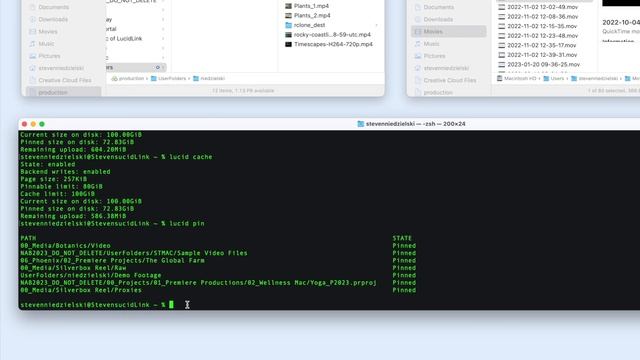This screenshot has height=360, width=640.
Task: Click the rclone_dest folder icon
Action: pyautogui.click(x=288, y=25)
